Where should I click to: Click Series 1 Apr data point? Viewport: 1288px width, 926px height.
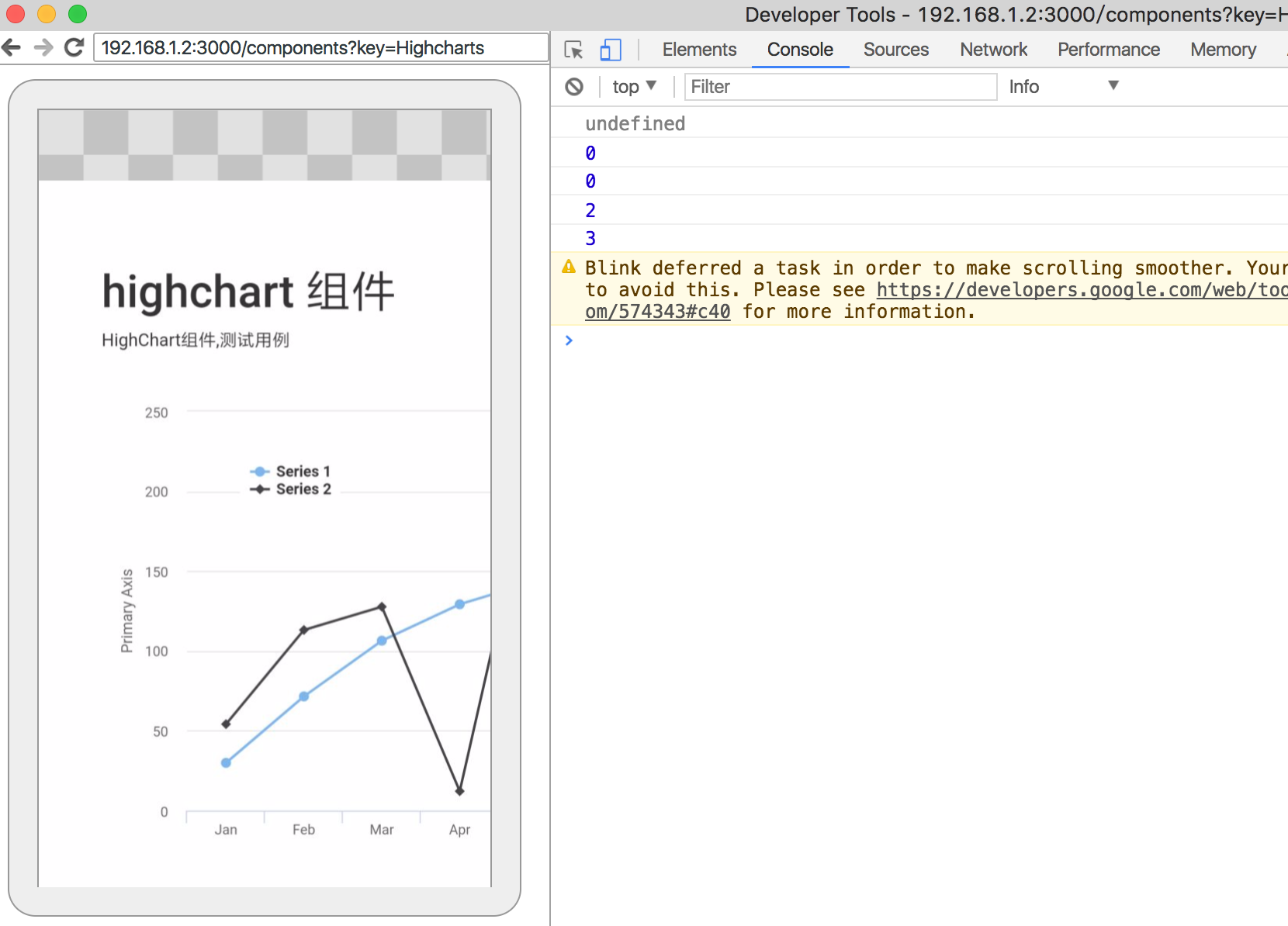click(x=459, y=604)
